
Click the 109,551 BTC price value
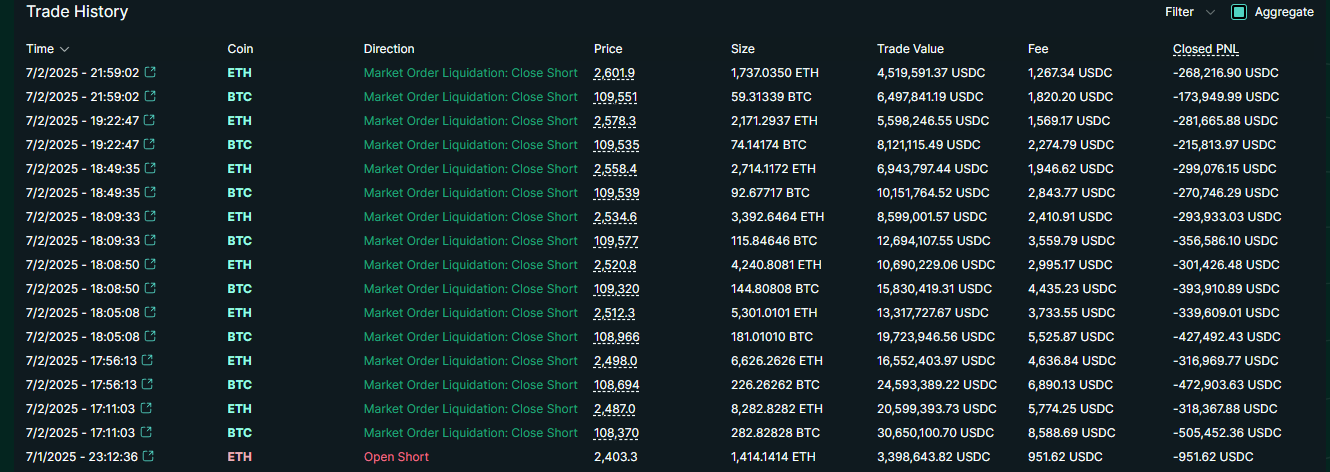616,97
